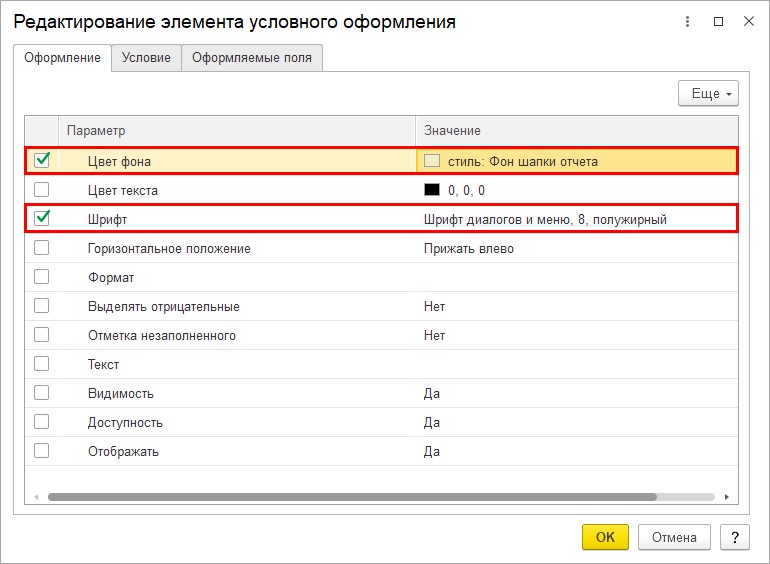Open the Еще dropdown menu
Screen dimensions: 770x564
click(x=707, y=94)
